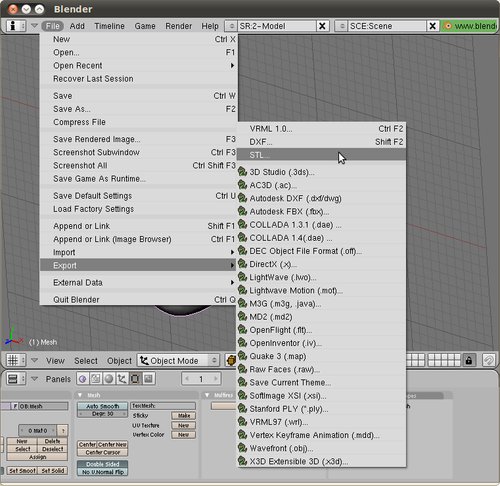Click New button next to UV Texture

coord(184,426)
